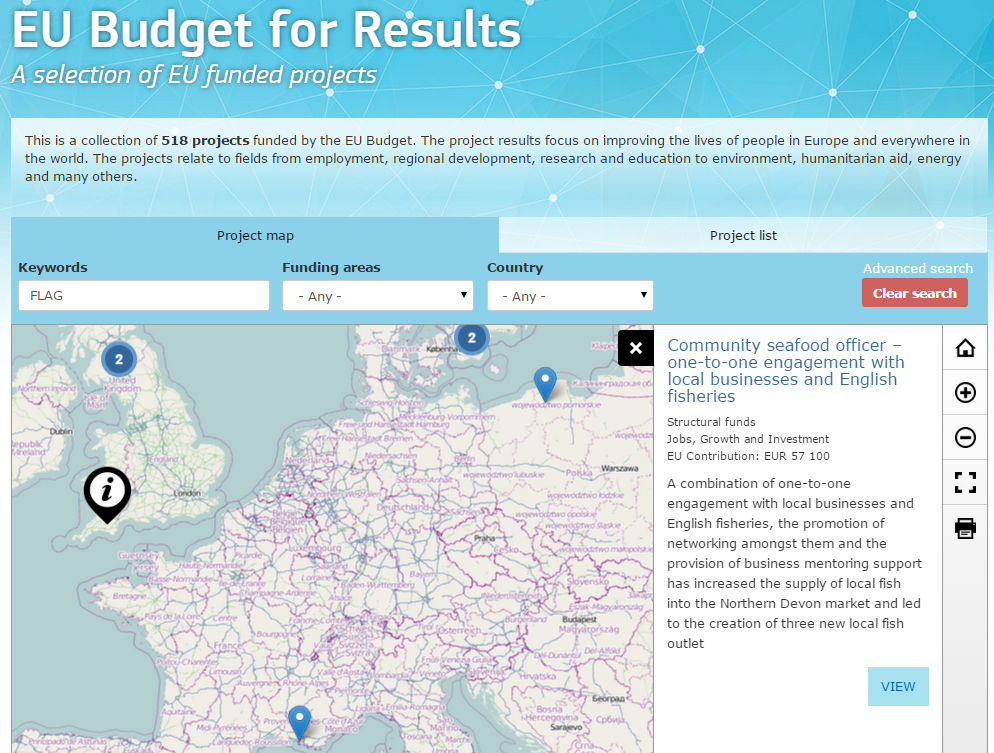Open the cluster marker of 2 over Scotland

pyautogui.click(x=119, y=359)
